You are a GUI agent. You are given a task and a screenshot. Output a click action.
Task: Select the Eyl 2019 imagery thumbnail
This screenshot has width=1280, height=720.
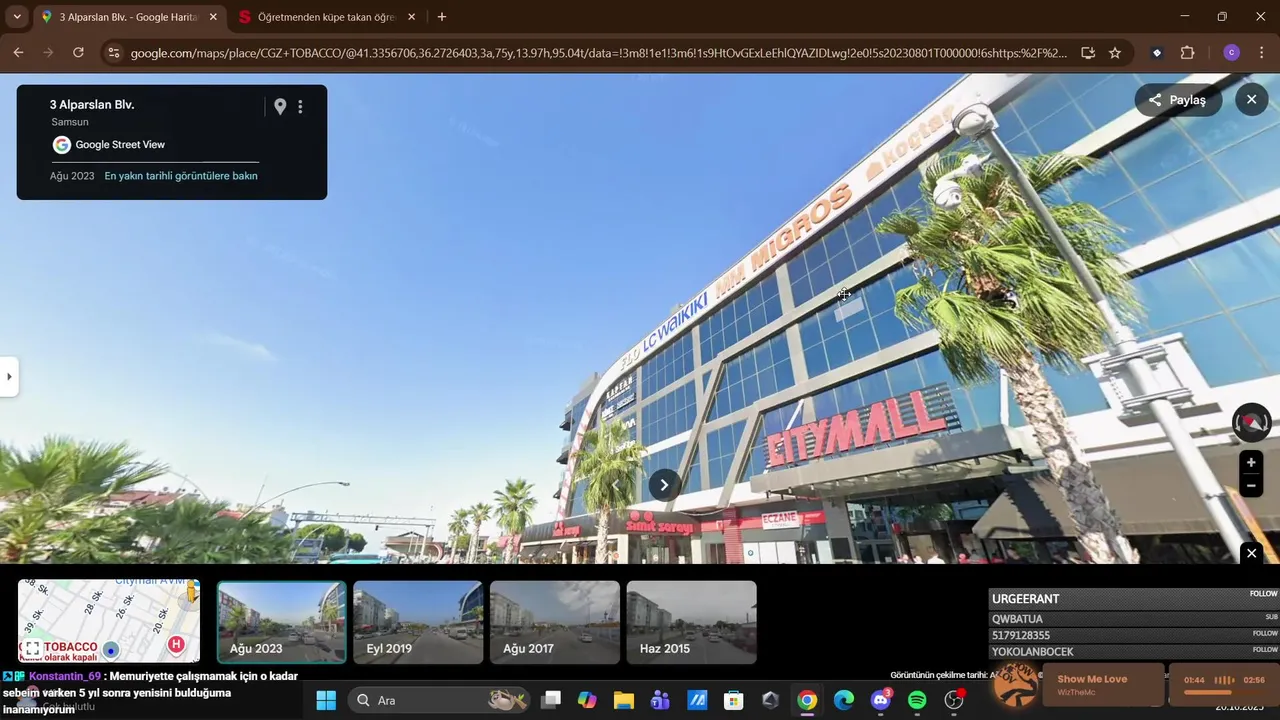point(418,622)
